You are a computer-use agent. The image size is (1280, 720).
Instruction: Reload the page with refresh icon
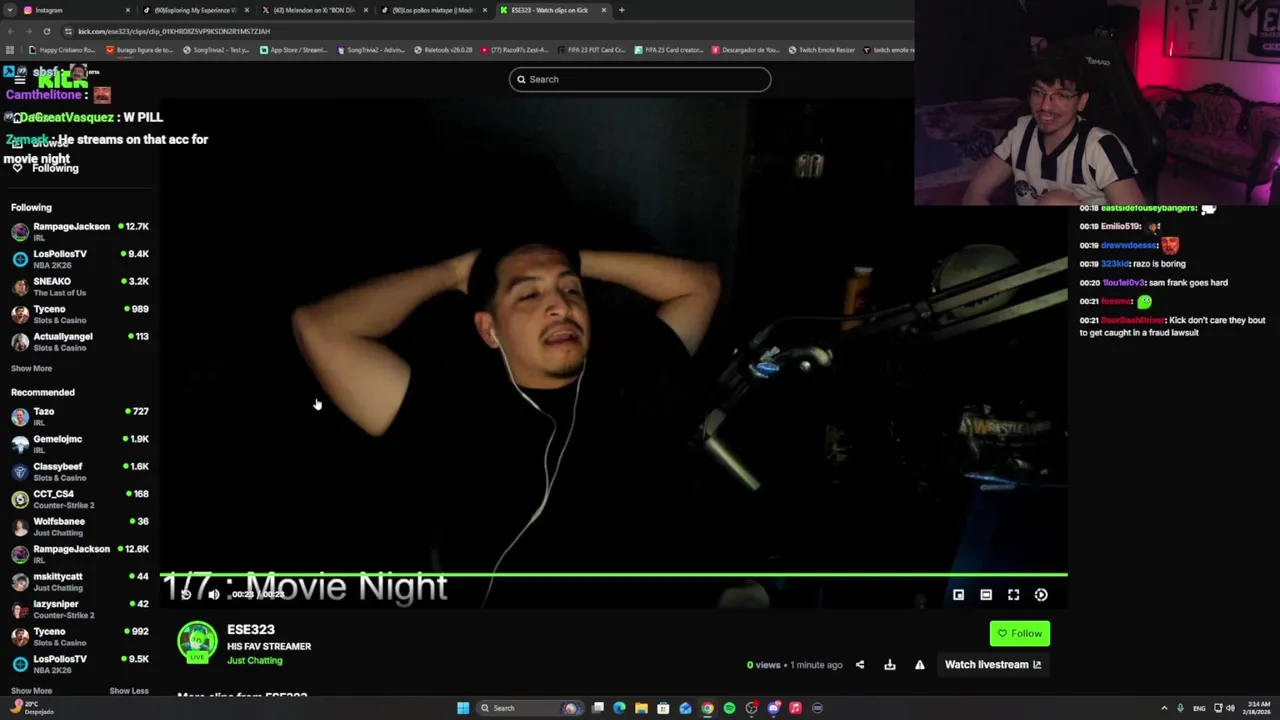point(46,31)
